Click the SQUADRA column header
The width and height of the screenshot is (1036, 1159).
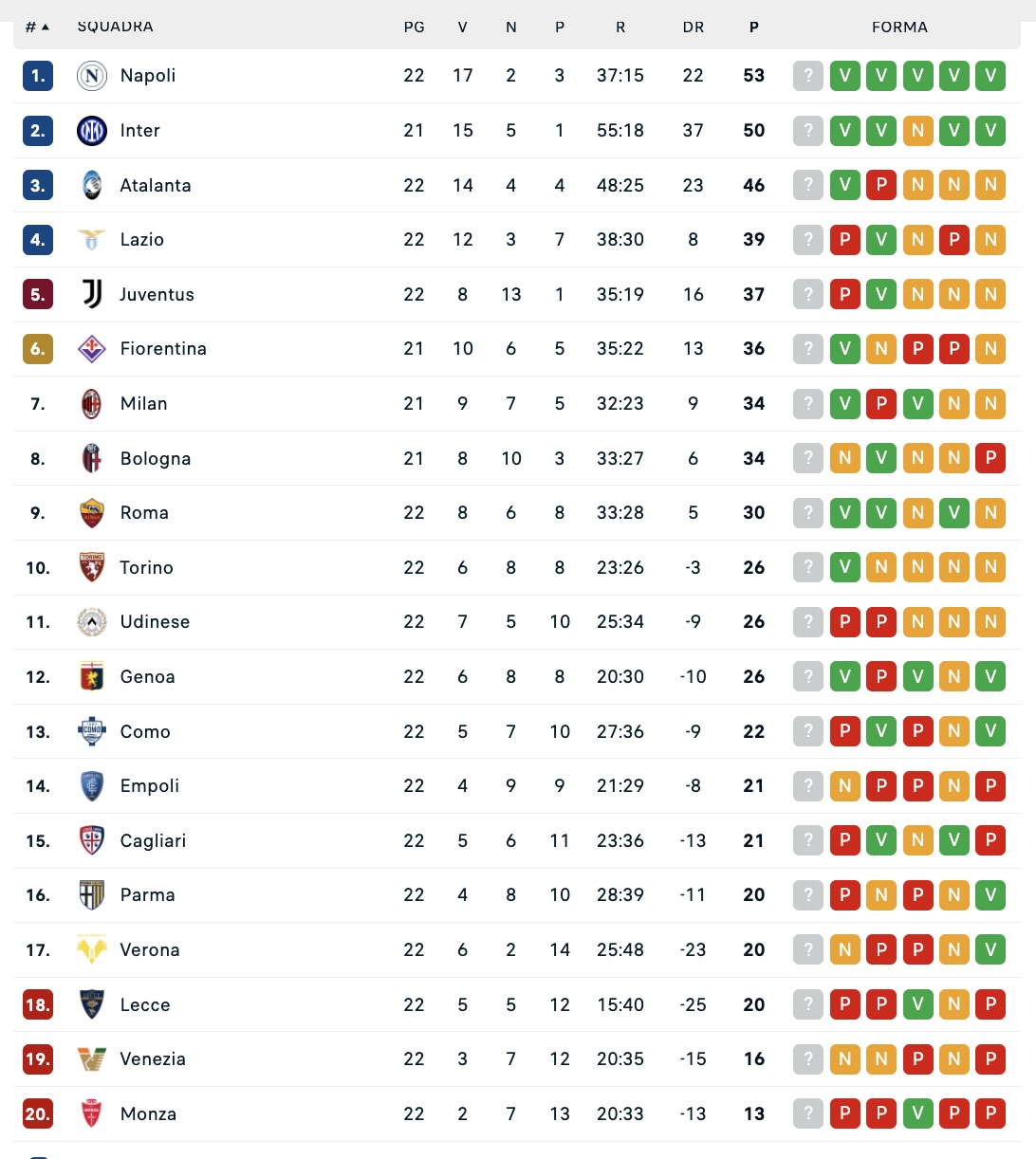(115, 28)
